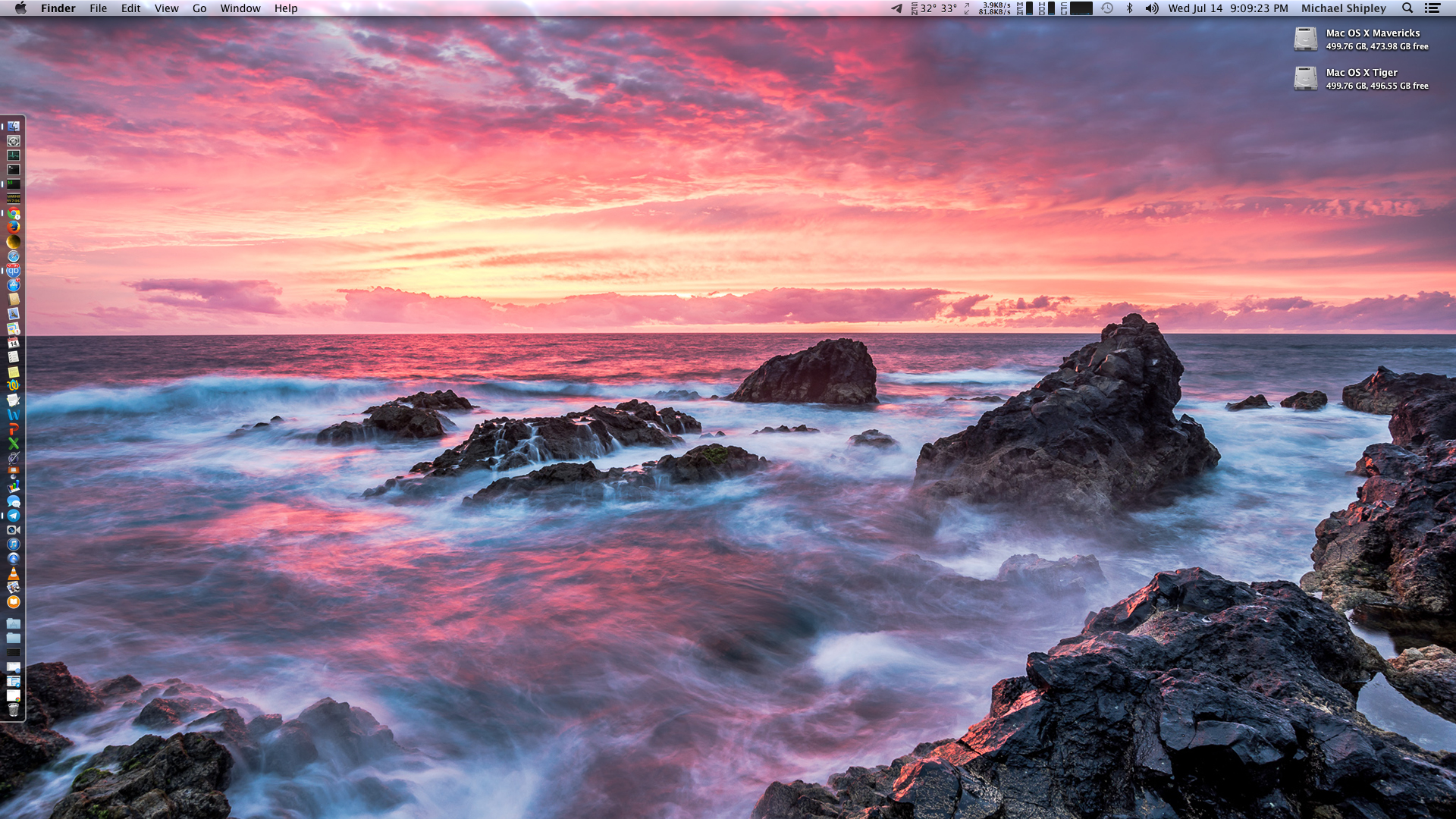Open the Mac App Store dock icon
Viewport: 1456px width, 819px height.
coord(14,285)
